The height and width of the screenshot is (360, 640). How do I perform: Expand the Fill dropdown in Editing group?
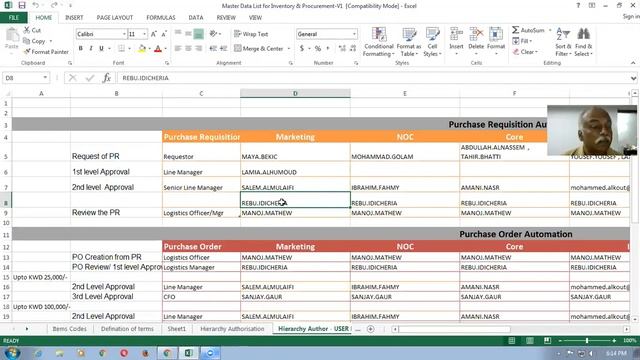click(x=531, y=41)
